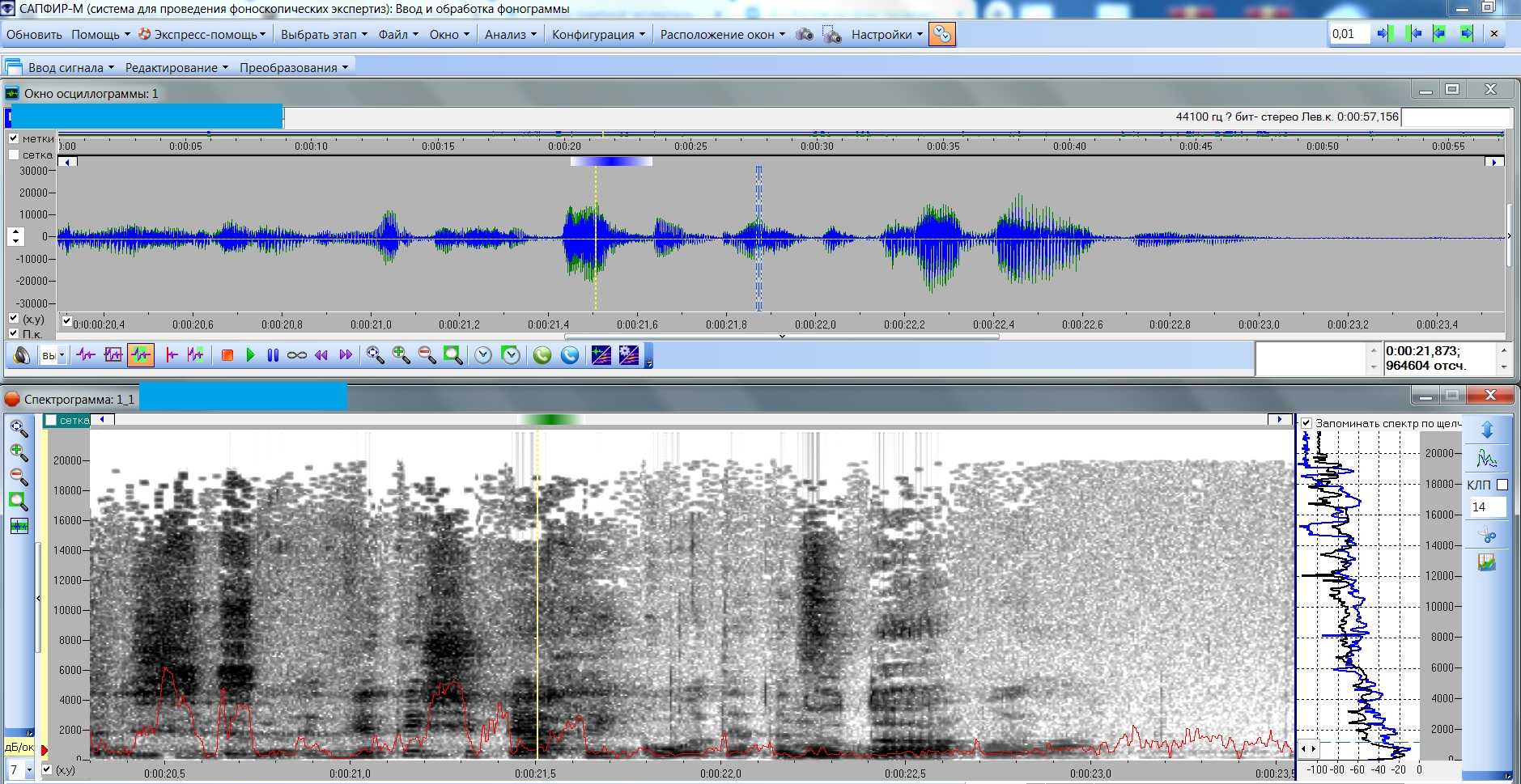This screenshot has width=1521, height=784.
Task: Click the magnifier tool in spectrogram left panel
Action: tap(19, 428)
